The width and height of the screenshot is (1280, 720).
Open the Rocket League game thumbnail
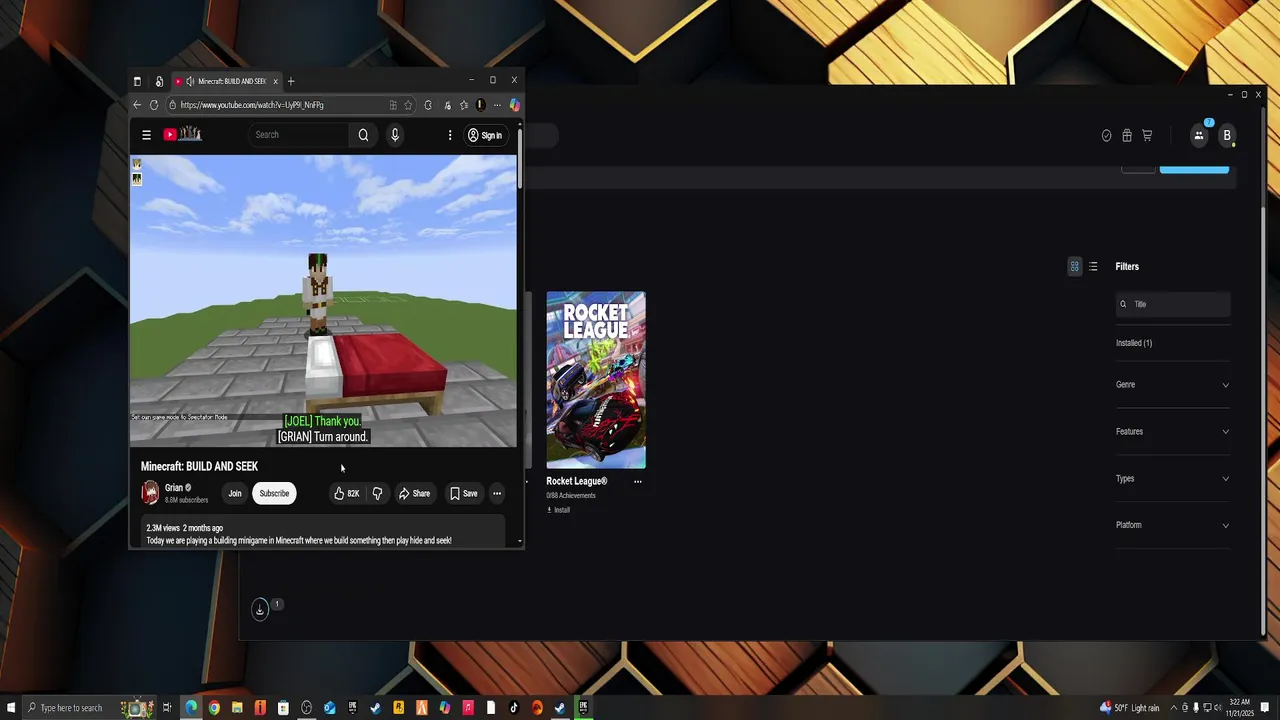[x=596, y=380]
